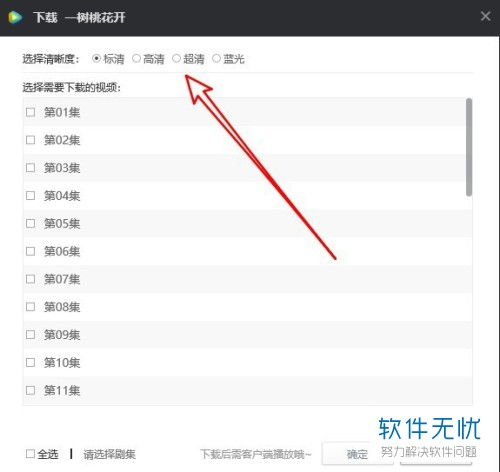Viewport: 500px width, 472px height.
Task: Check the 第11集 episode checkbox
Action: (x=30, y=390)
